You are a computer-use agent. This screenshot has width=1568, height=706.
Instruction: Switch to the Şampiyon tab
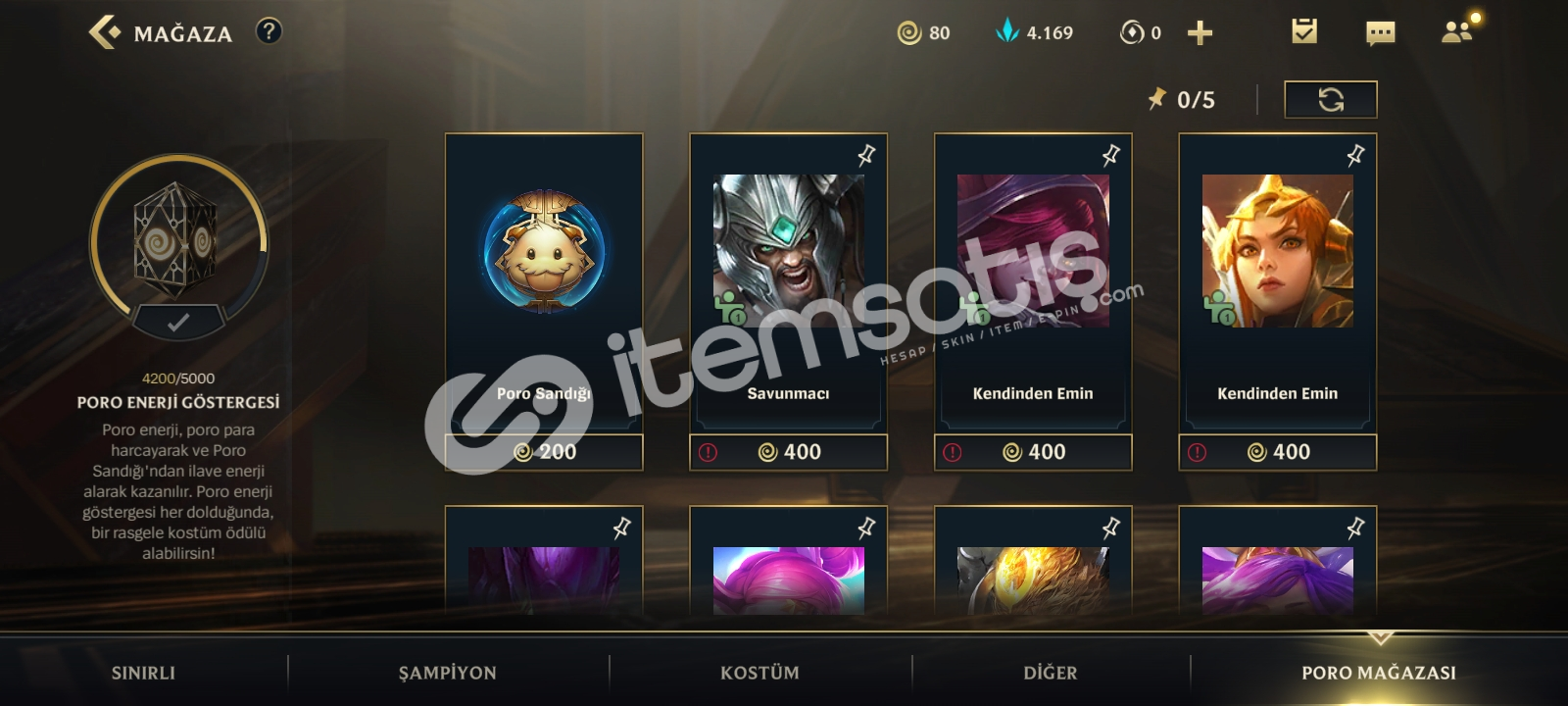click(x=448, y=673)
